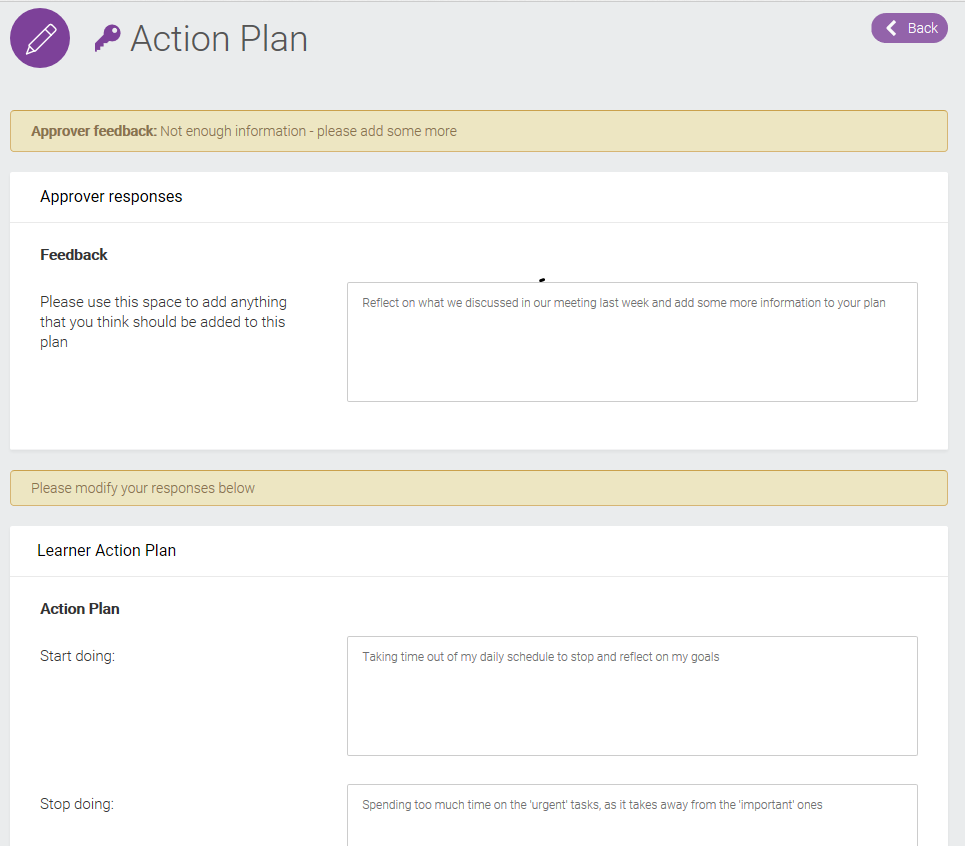Select the Approver feedback alert banner
This screenshot has height=846, width=965.
click(x=478, y=130)
